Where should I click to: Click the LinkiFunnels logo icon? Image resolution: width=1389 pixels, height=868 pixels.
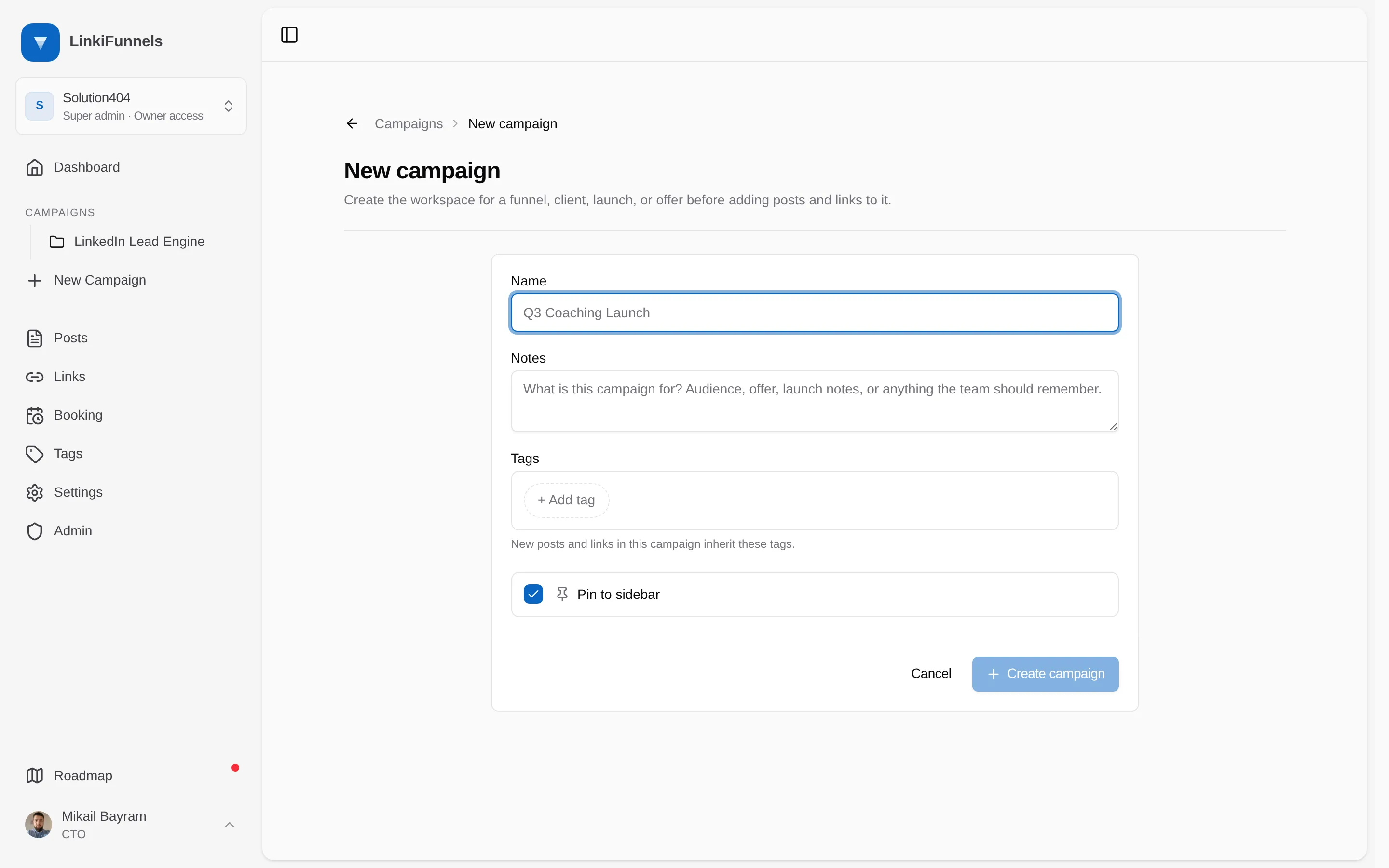(40, 42)
